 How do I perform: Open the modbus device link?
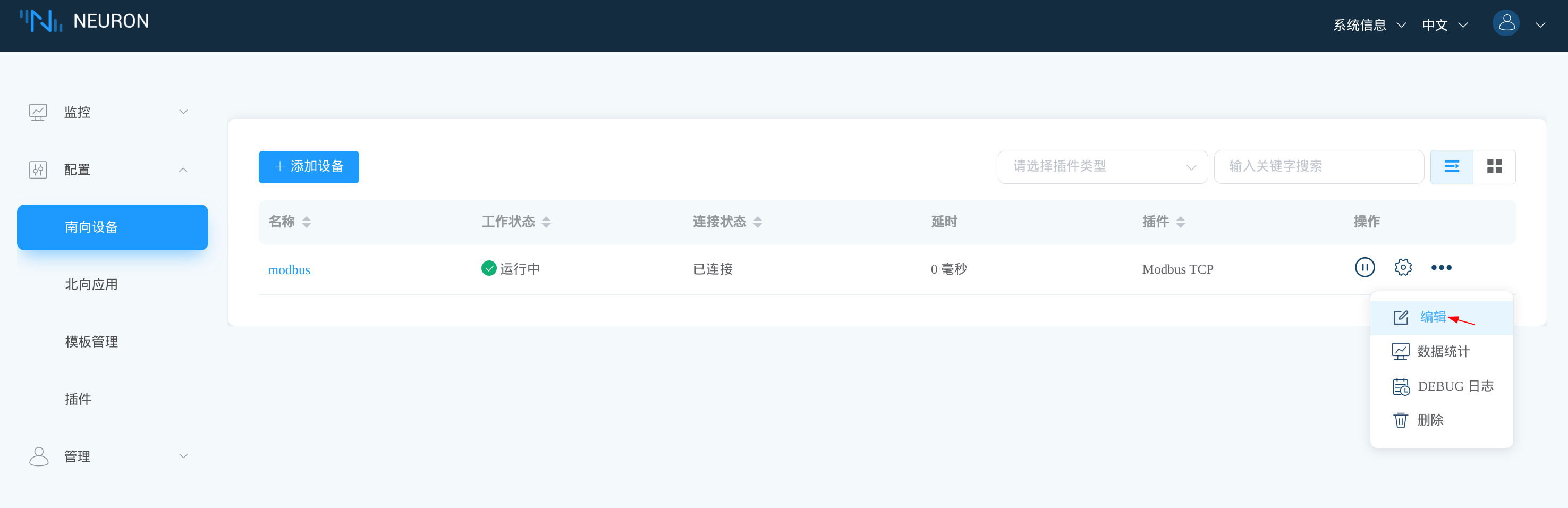pos(289,269)
